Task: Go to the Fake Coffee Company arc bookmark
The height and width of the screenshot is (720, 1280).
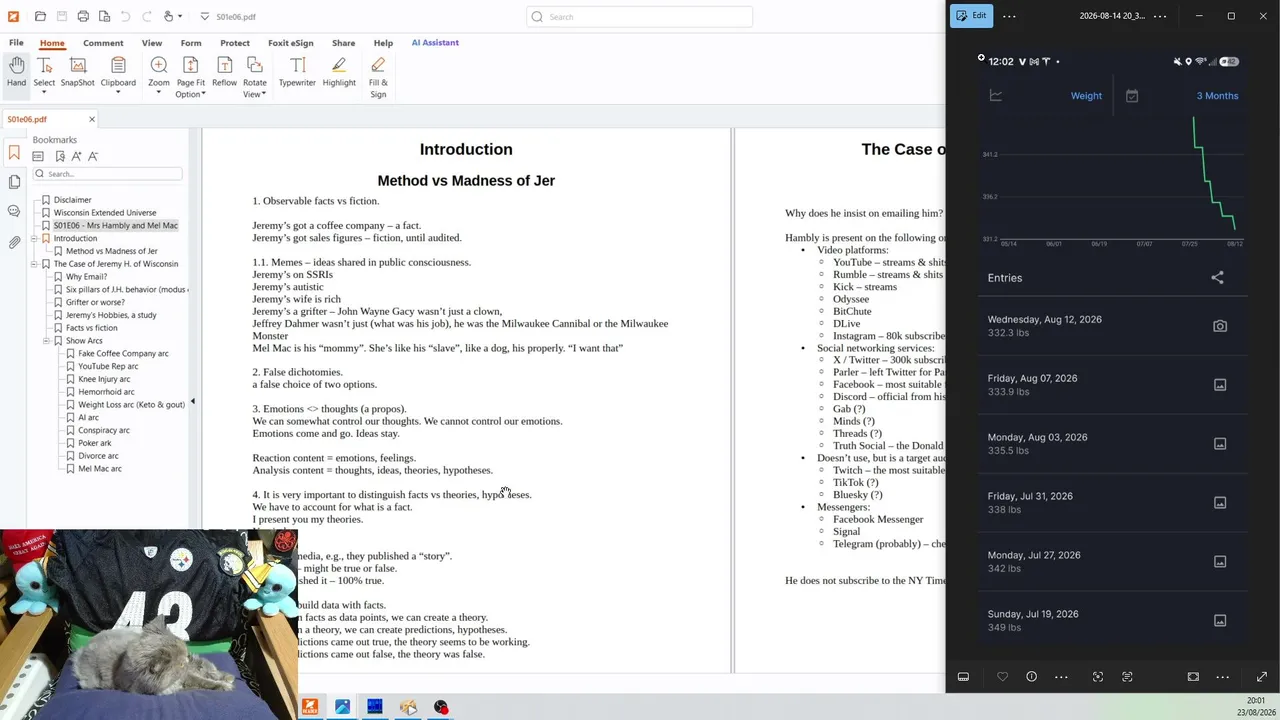Action: pyautogui.click(x=123, y=353)
